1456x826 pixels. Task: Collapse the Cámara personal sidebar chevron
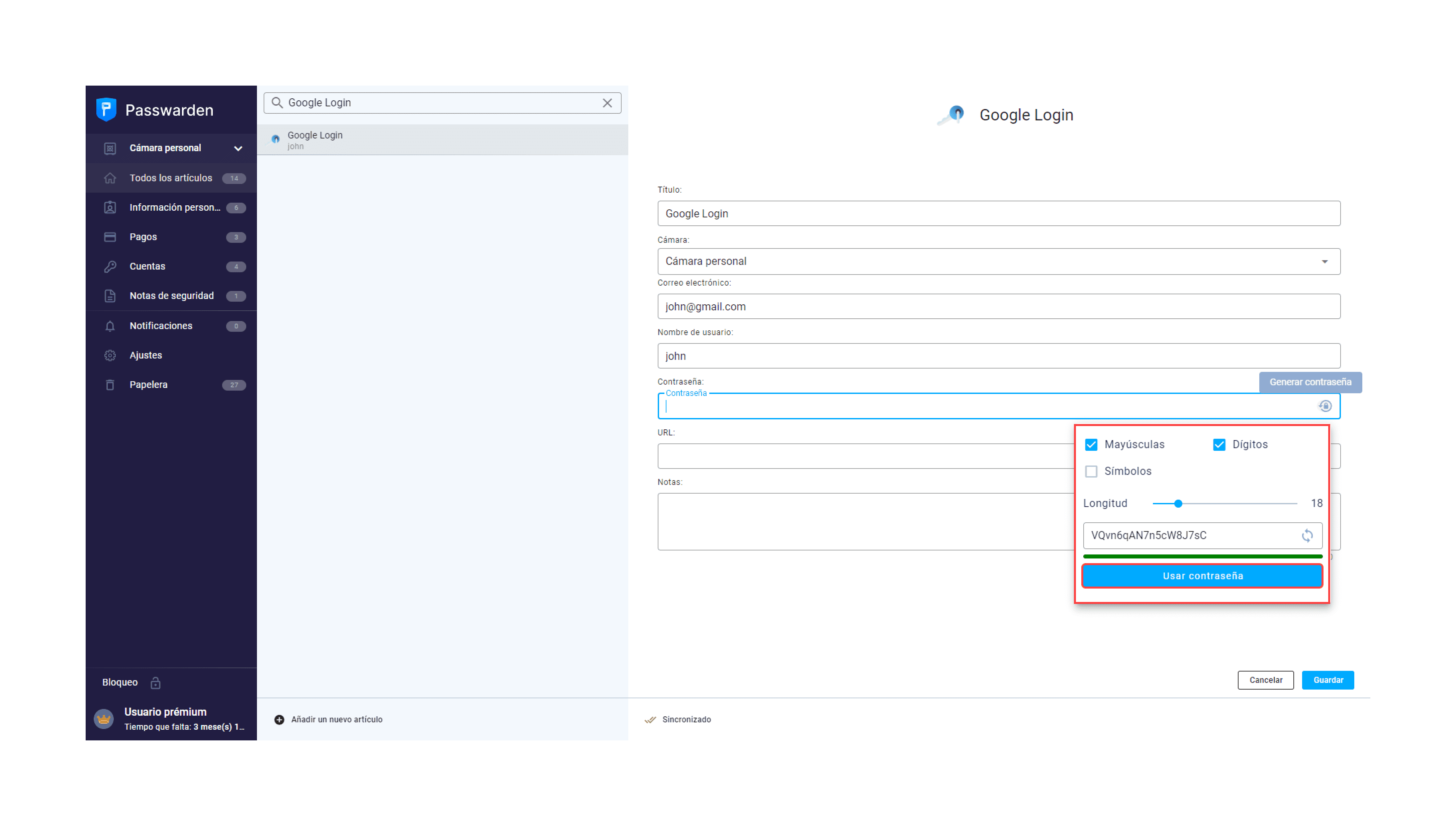click(x=238, y=148)
